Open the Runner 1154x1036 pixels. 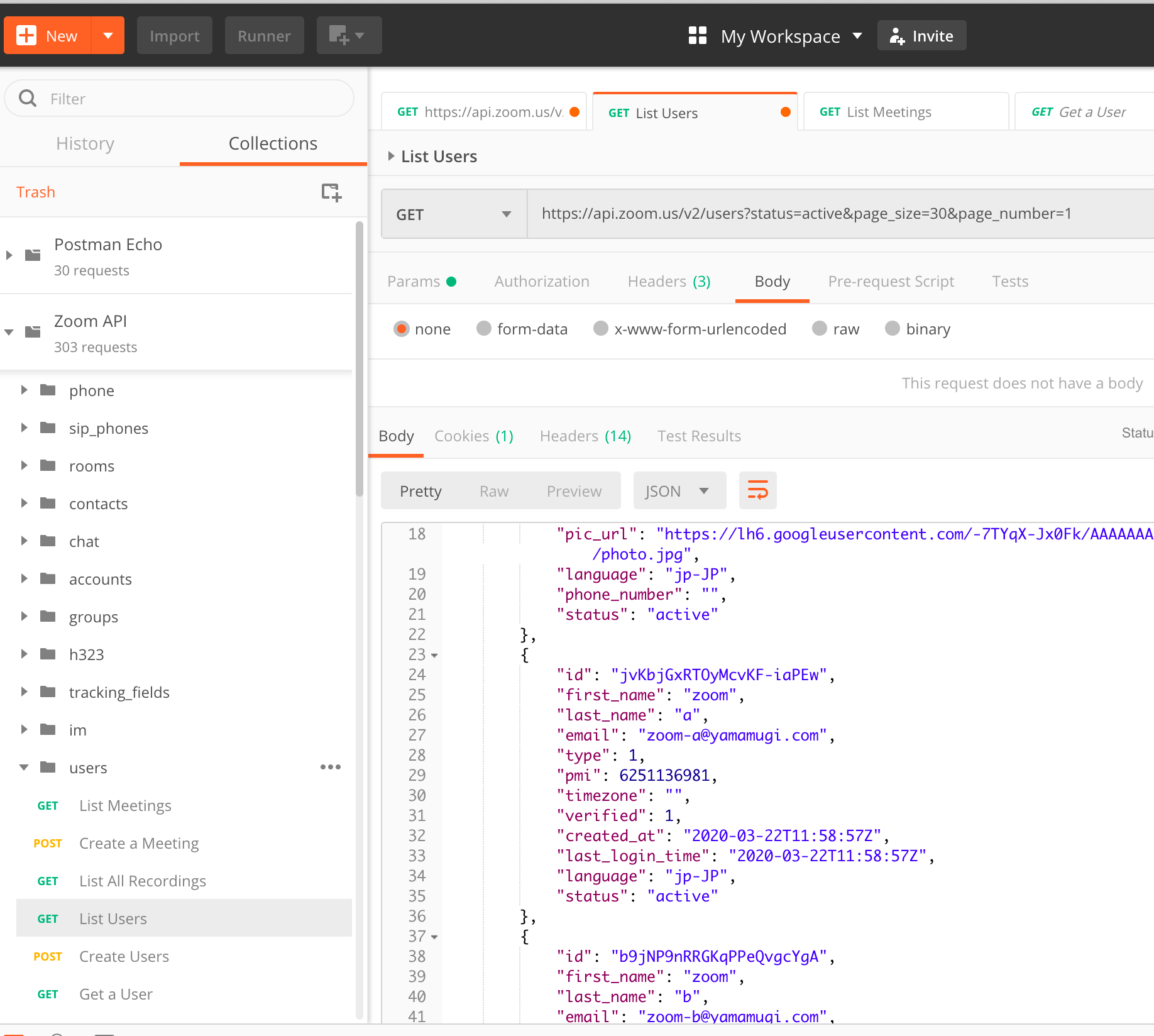pos(264,36)
